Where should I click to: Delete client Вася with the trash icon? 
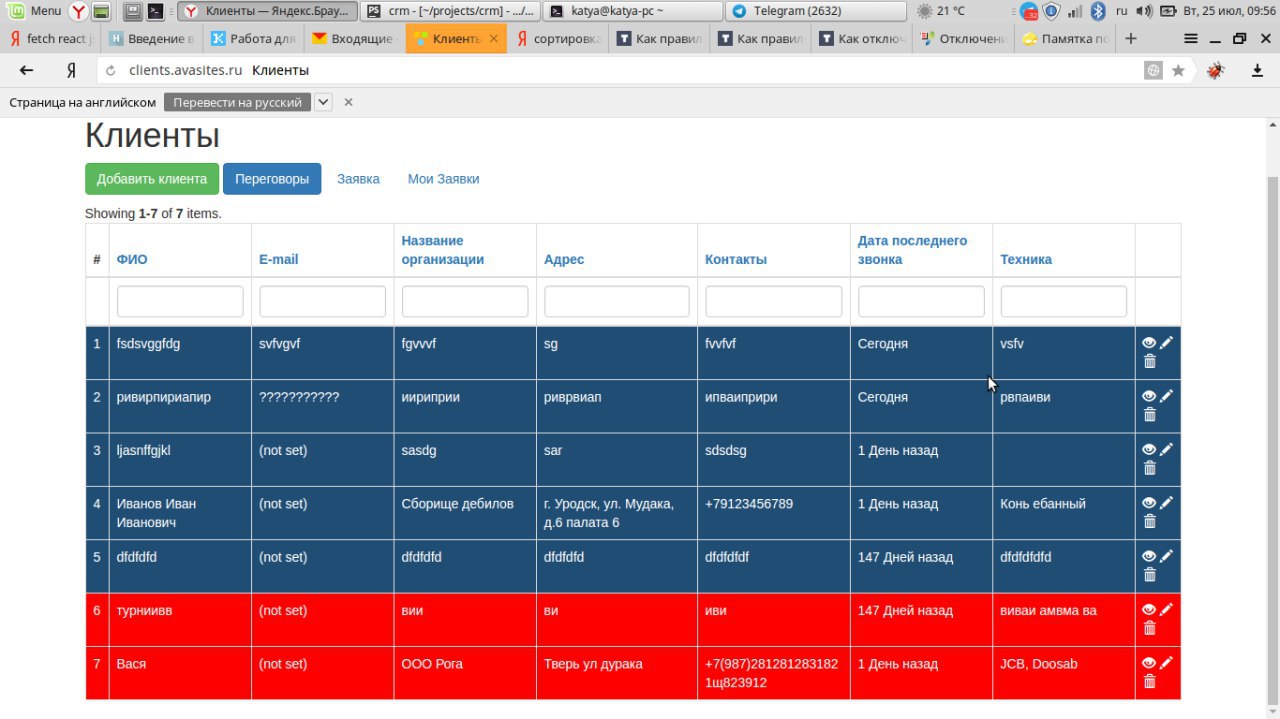[1149, 681]
